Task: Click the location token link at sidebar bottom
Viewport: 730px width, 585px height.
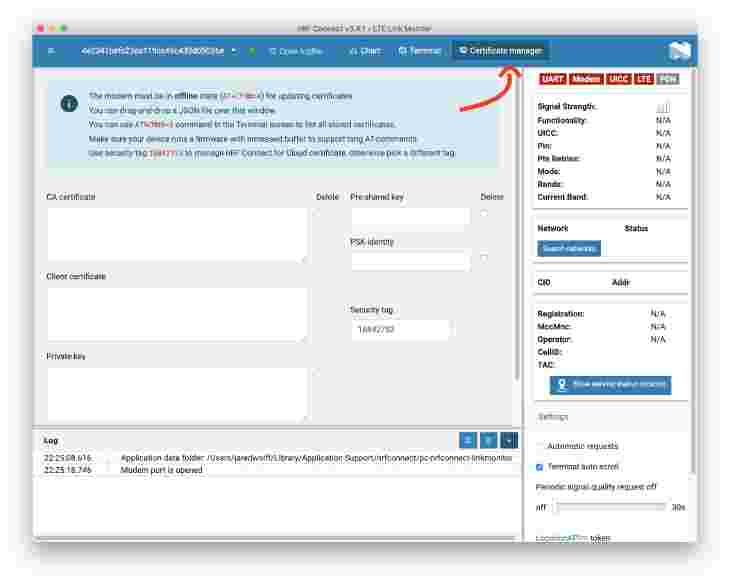Action: click(x=573, y=538)
